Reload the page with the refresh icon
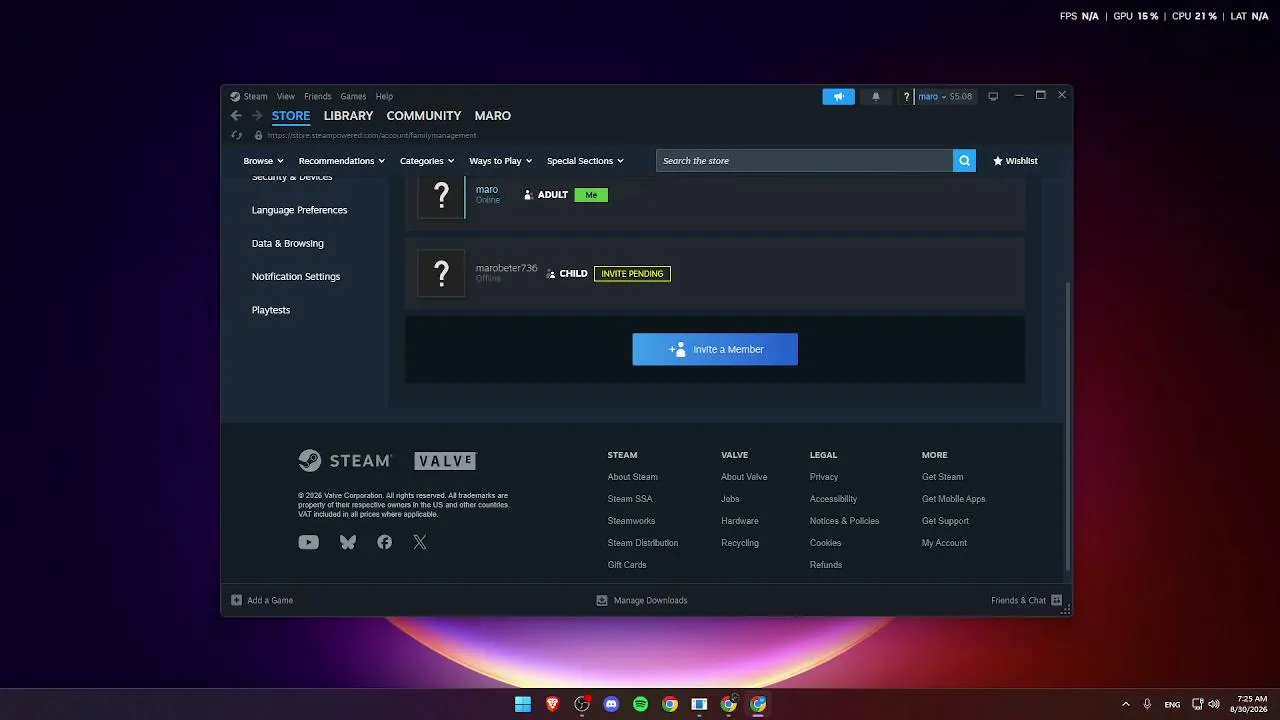 pyautogui.click(x=236, y=135)
